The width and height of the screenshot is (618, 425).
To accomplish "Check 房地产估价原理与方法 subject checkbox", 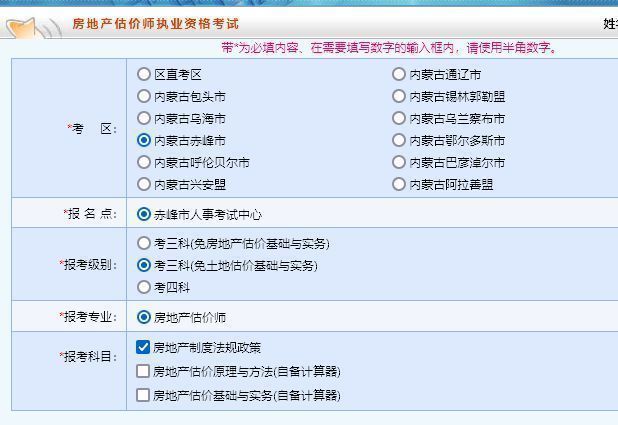I will [143, 371].
